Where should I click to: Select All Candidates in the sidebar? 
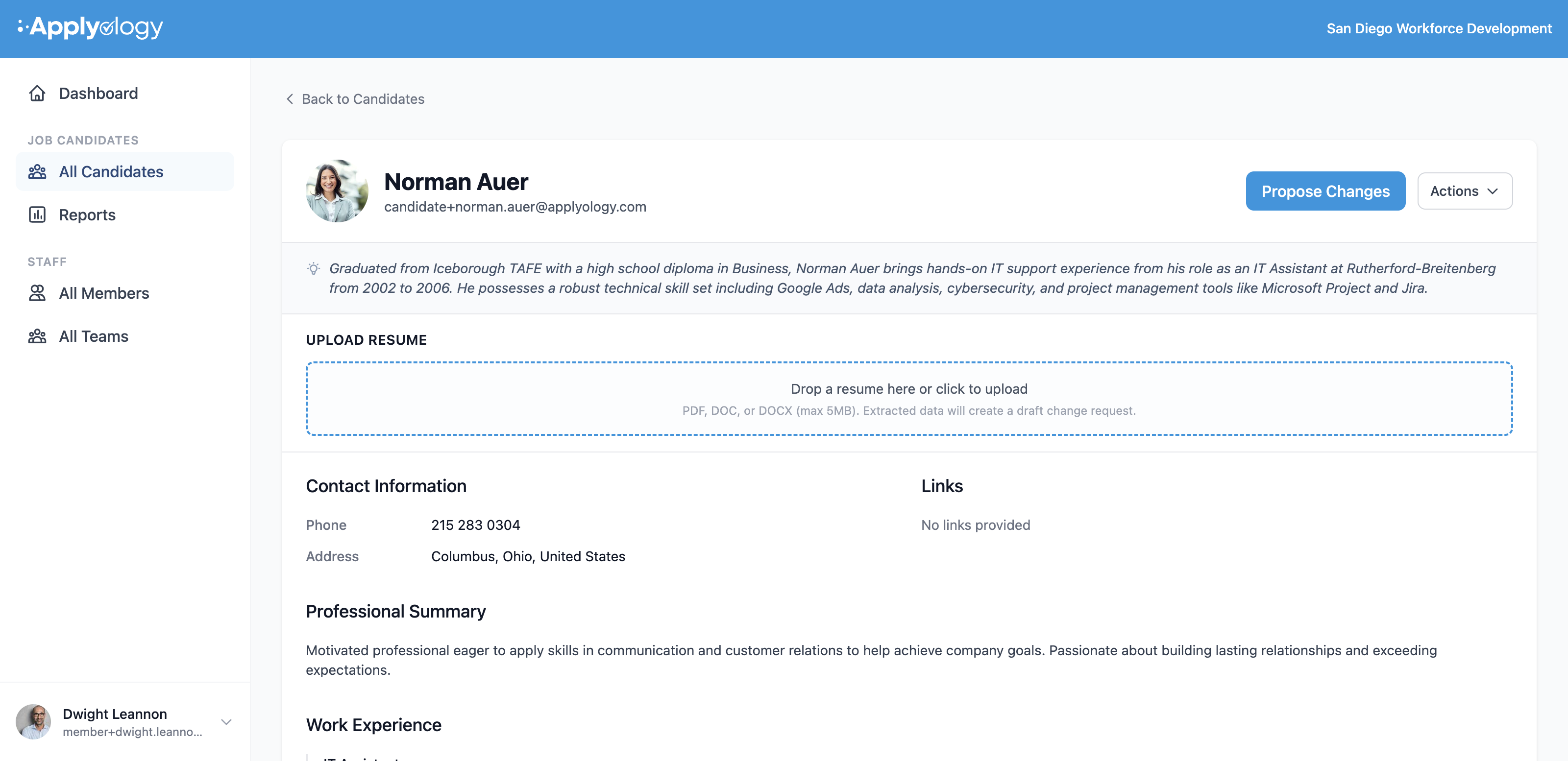click(125, 171)
